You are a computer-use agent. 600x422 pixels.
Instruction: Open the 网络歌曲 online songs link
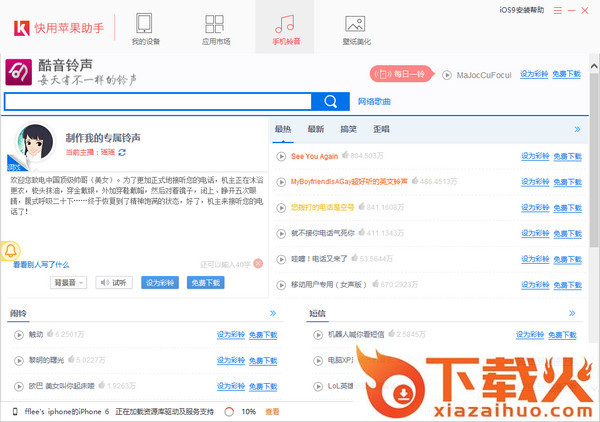373,101
